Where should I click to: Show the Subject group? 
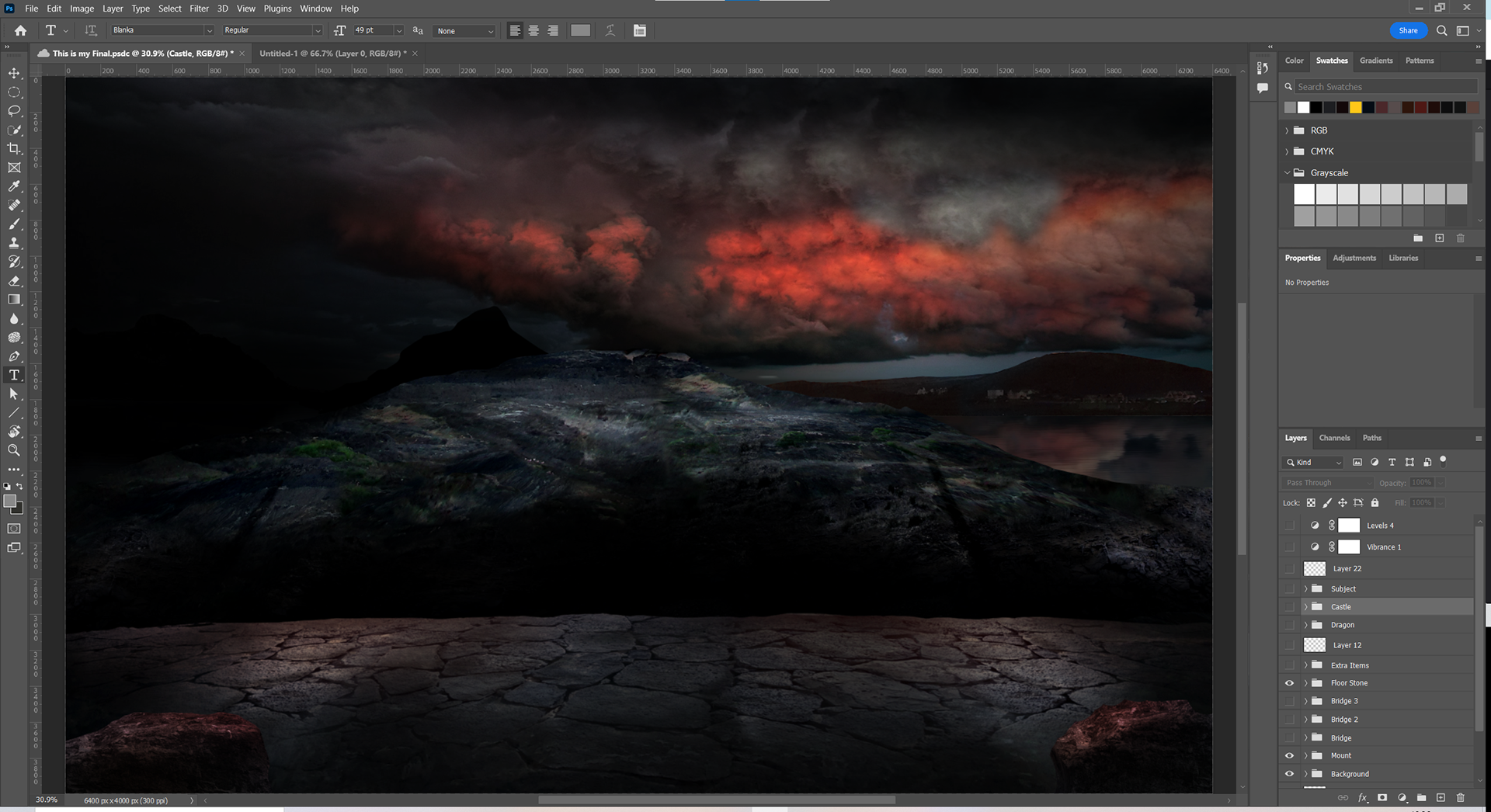(1289, 588)
